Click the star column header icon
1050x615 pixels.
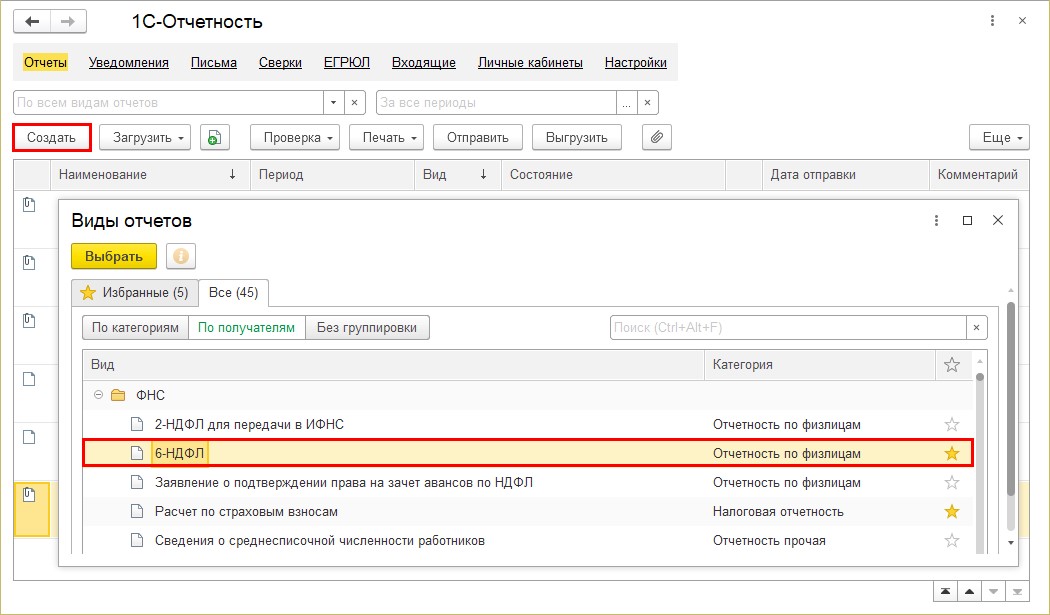point(952,364)
